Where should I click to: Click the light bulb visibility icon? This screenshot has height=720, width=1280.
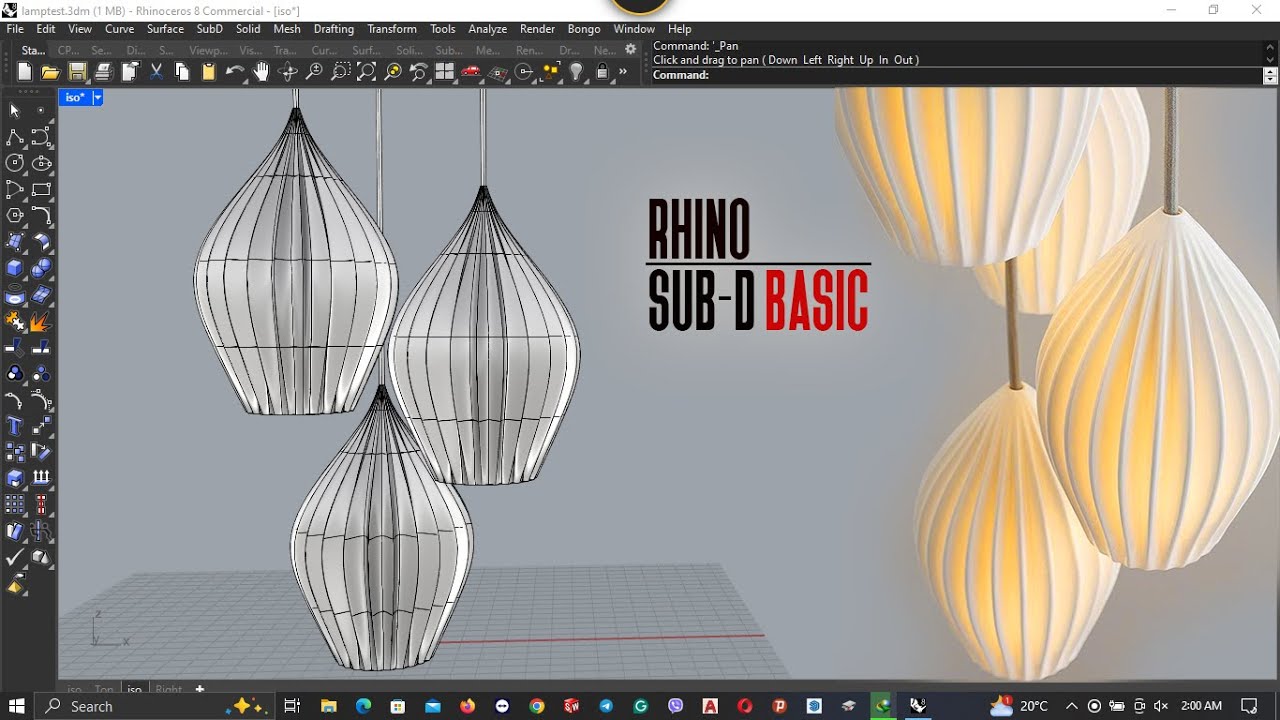click(x=576, y=72)
